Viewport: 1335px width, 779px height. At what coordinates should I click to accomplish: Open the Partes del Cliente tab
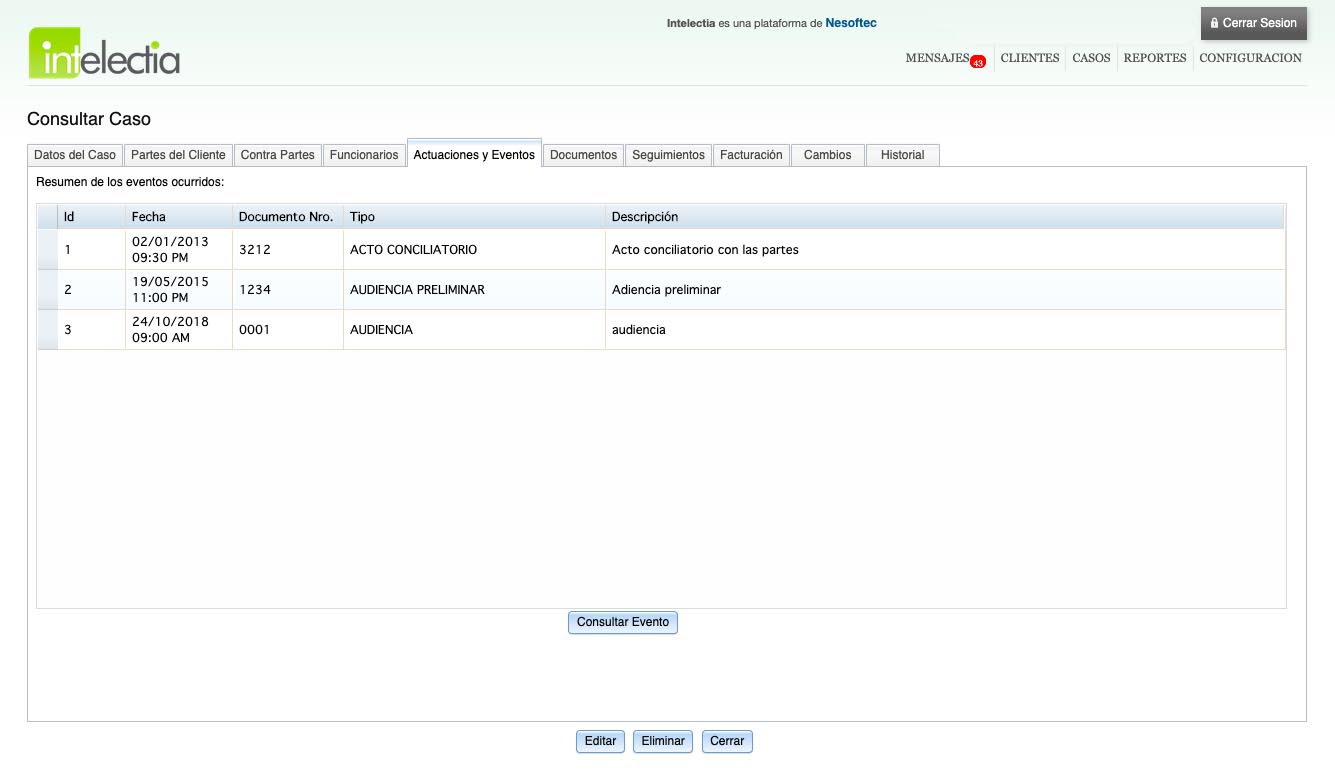(178, 155)
